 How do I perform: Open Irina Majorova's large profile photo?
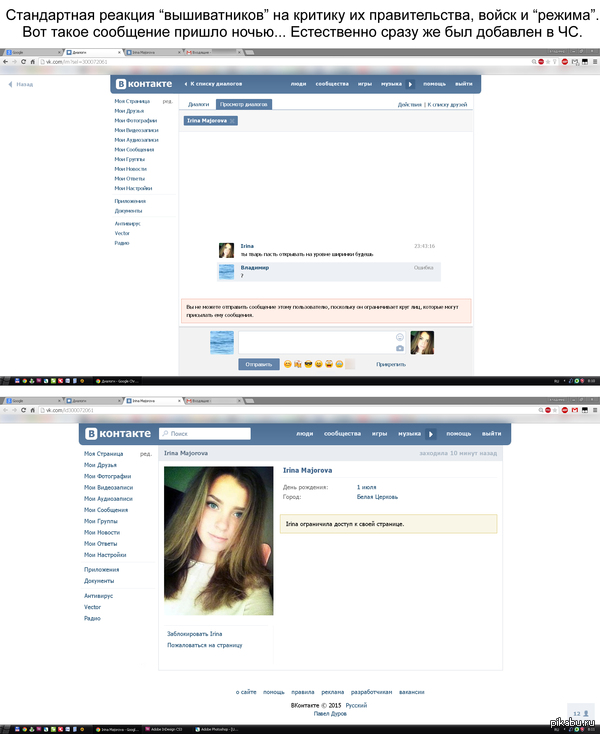point(218,540)
